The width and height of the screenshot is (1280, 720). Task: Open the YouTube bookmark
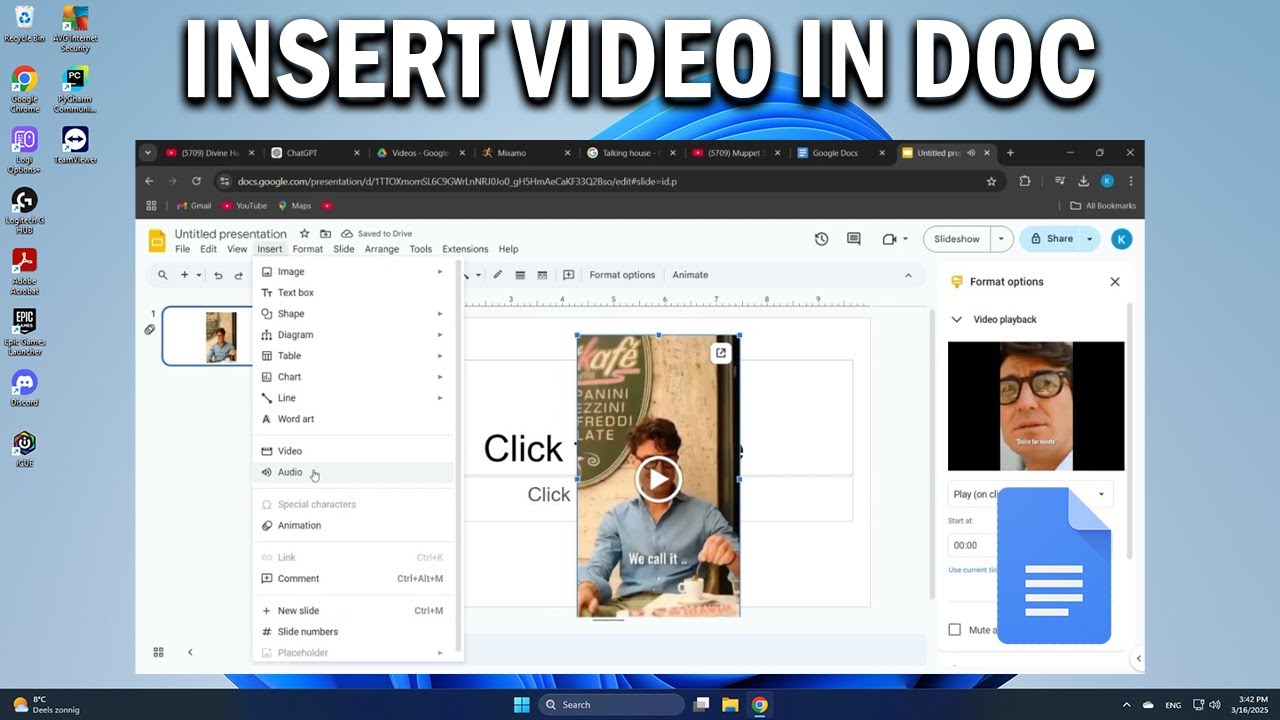244,206
